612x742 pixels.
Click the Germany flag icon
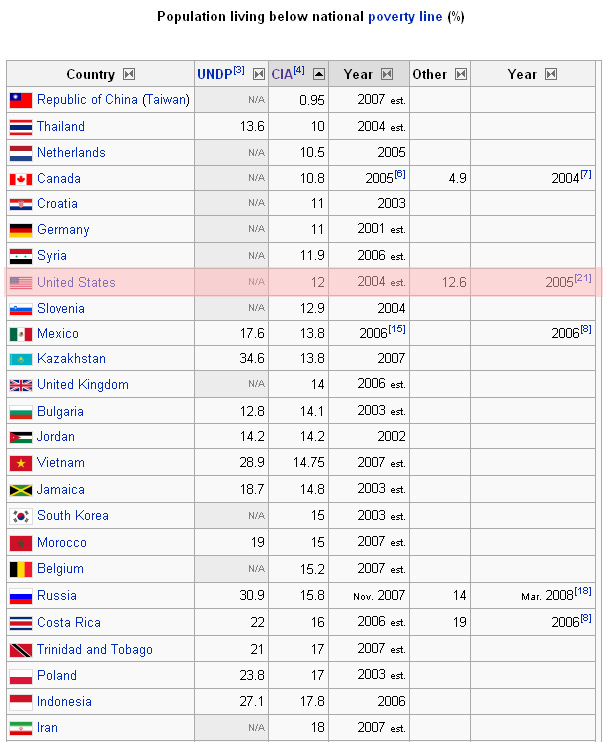click(21, 230)
